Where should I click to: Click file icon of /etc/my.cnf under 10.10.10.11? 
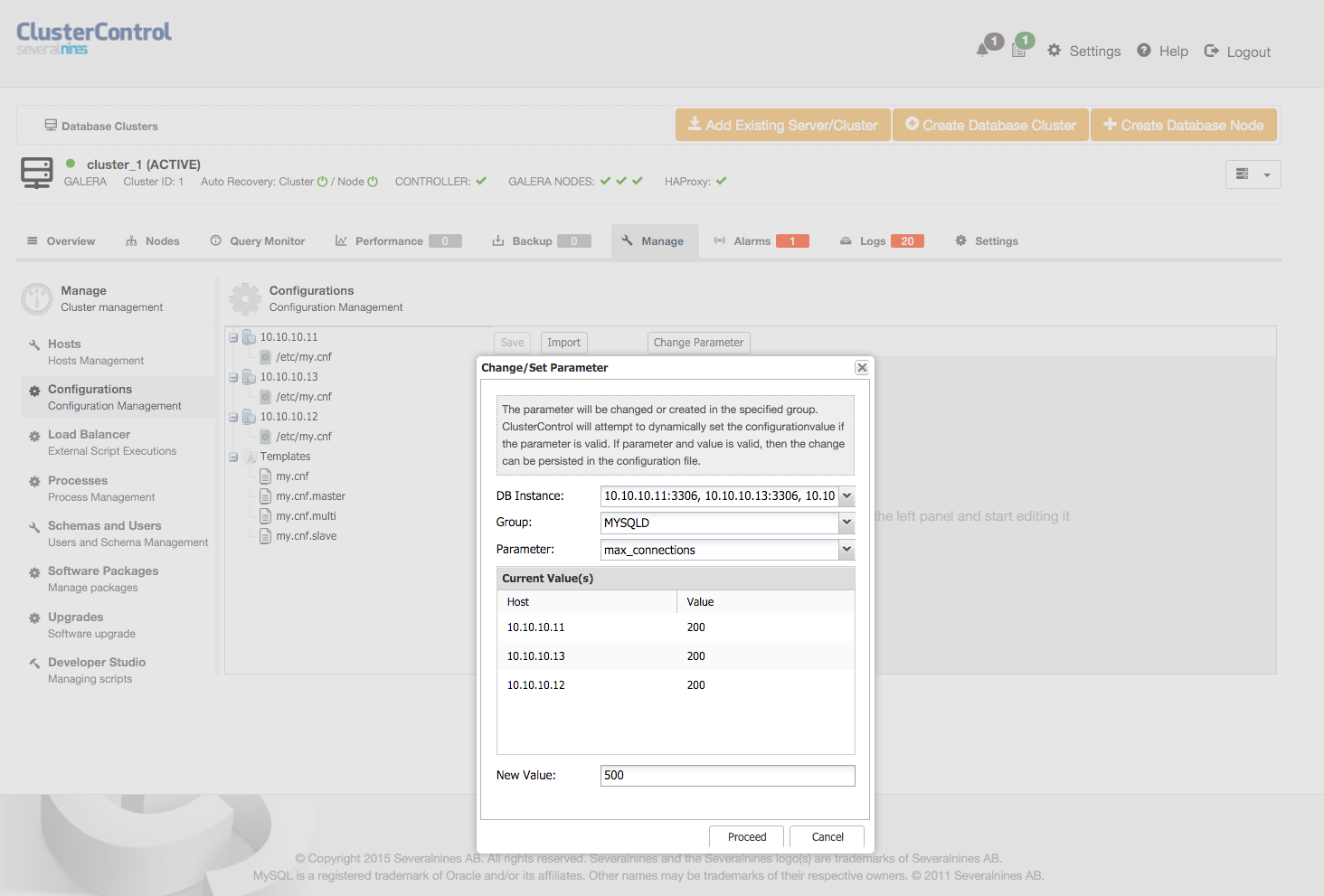click(x=266, y=357)
